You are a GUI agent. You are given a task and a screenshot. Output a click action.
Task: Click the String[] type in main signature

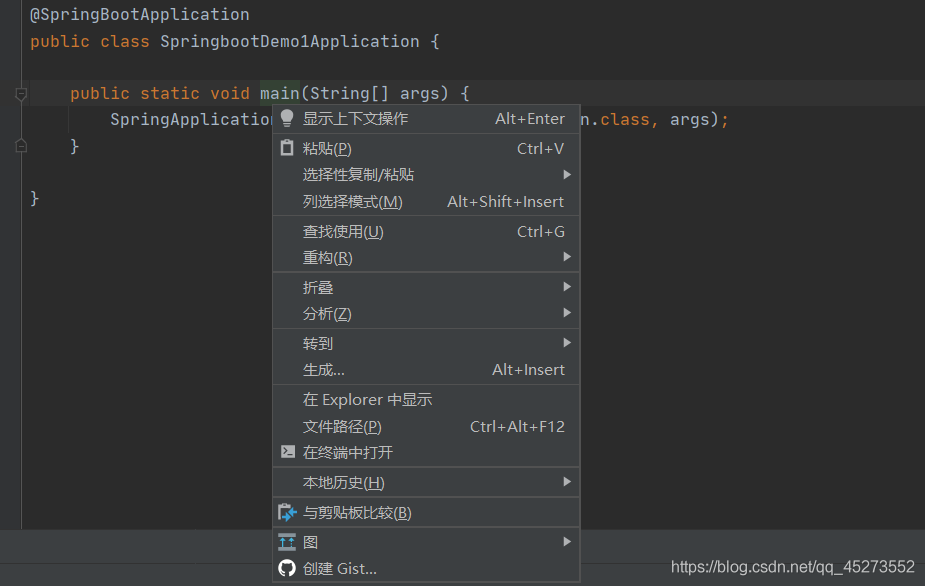click(x=349, y=93)
